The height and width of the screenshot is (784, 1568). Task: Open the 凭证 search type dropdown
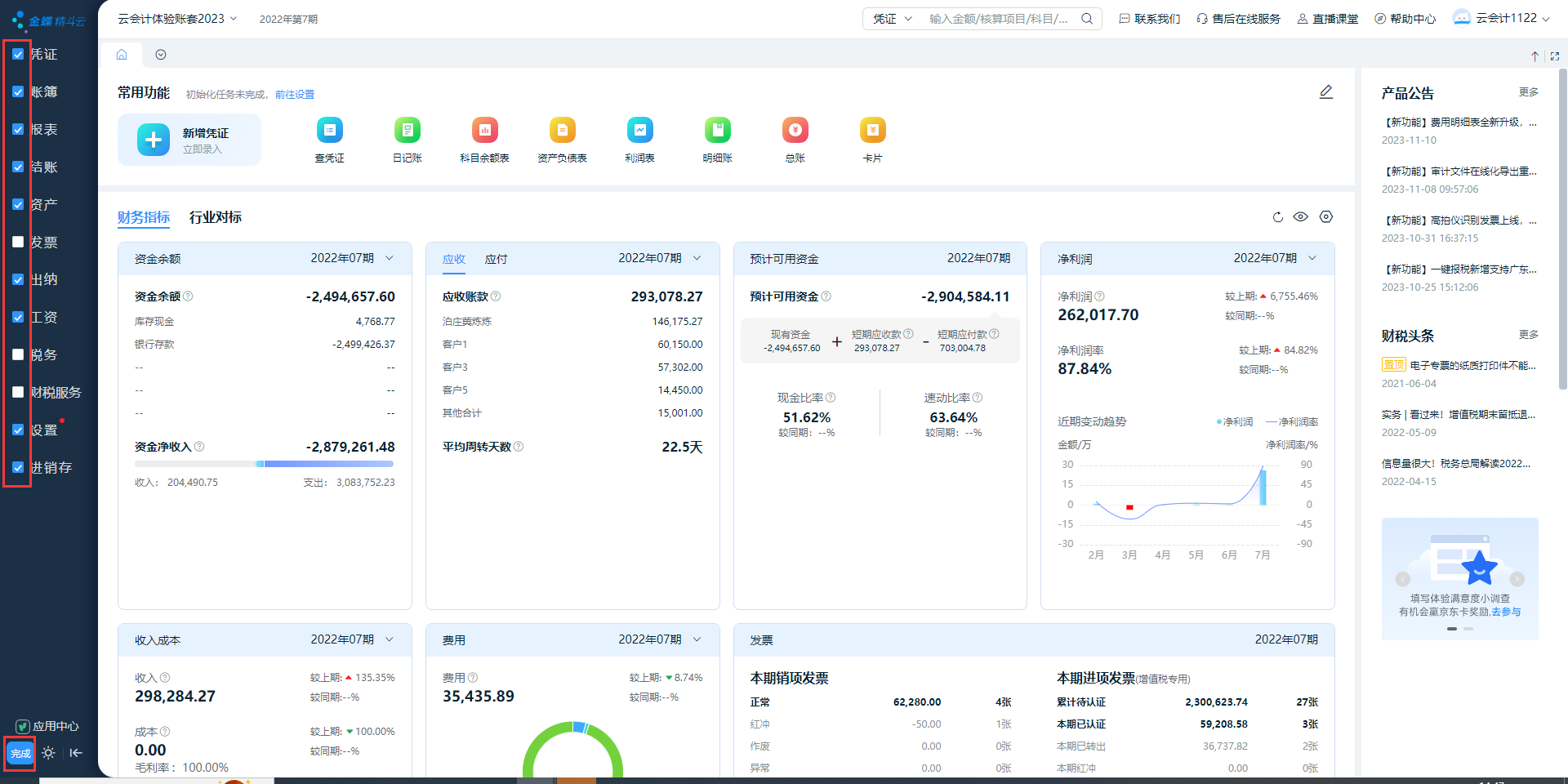892,19
